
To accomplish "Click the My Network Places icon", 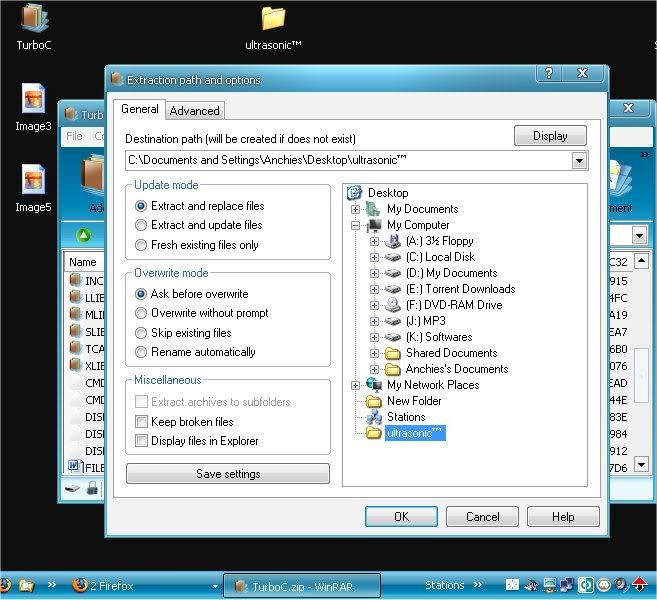I will point(374,385).
